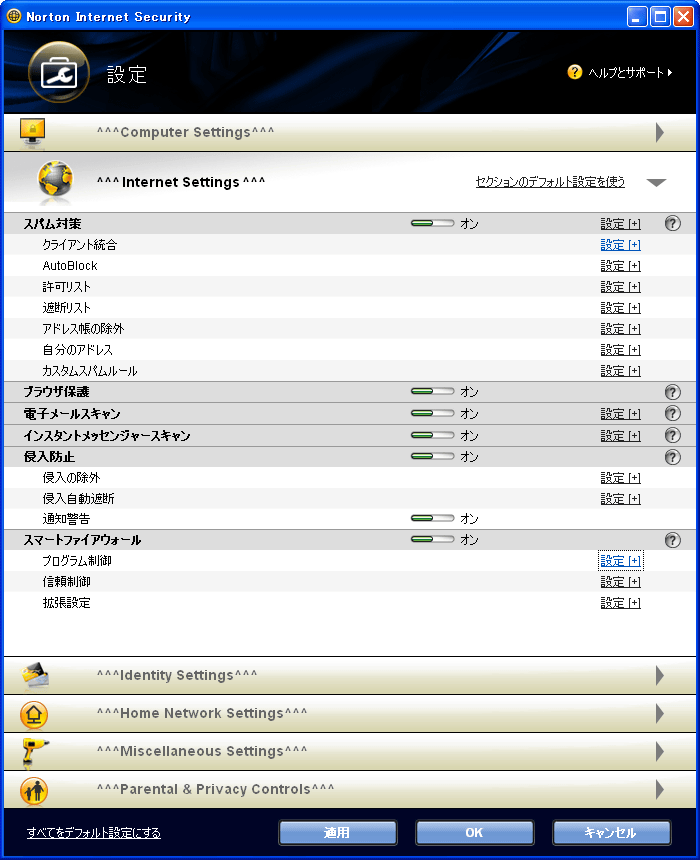Screen dimensions: 700x860
Task: Click the Computer Settings monitor icon
Action: point(32,132)
